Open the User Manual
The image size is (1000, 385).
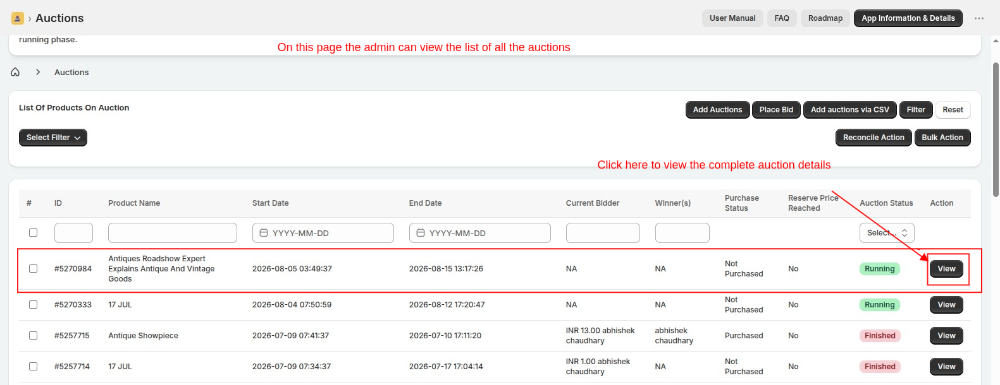[732, 18]
